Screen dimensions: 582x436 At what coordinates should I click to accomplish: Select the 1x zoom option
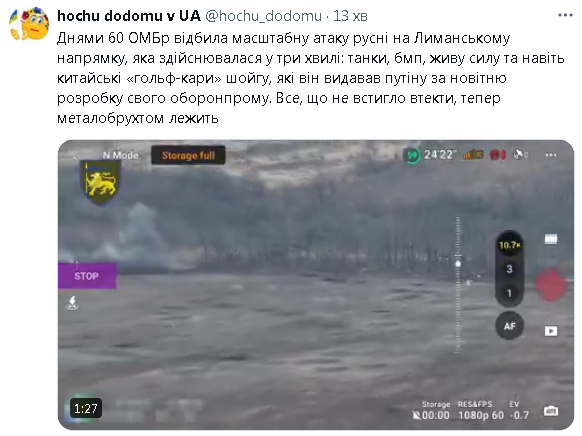509,293
